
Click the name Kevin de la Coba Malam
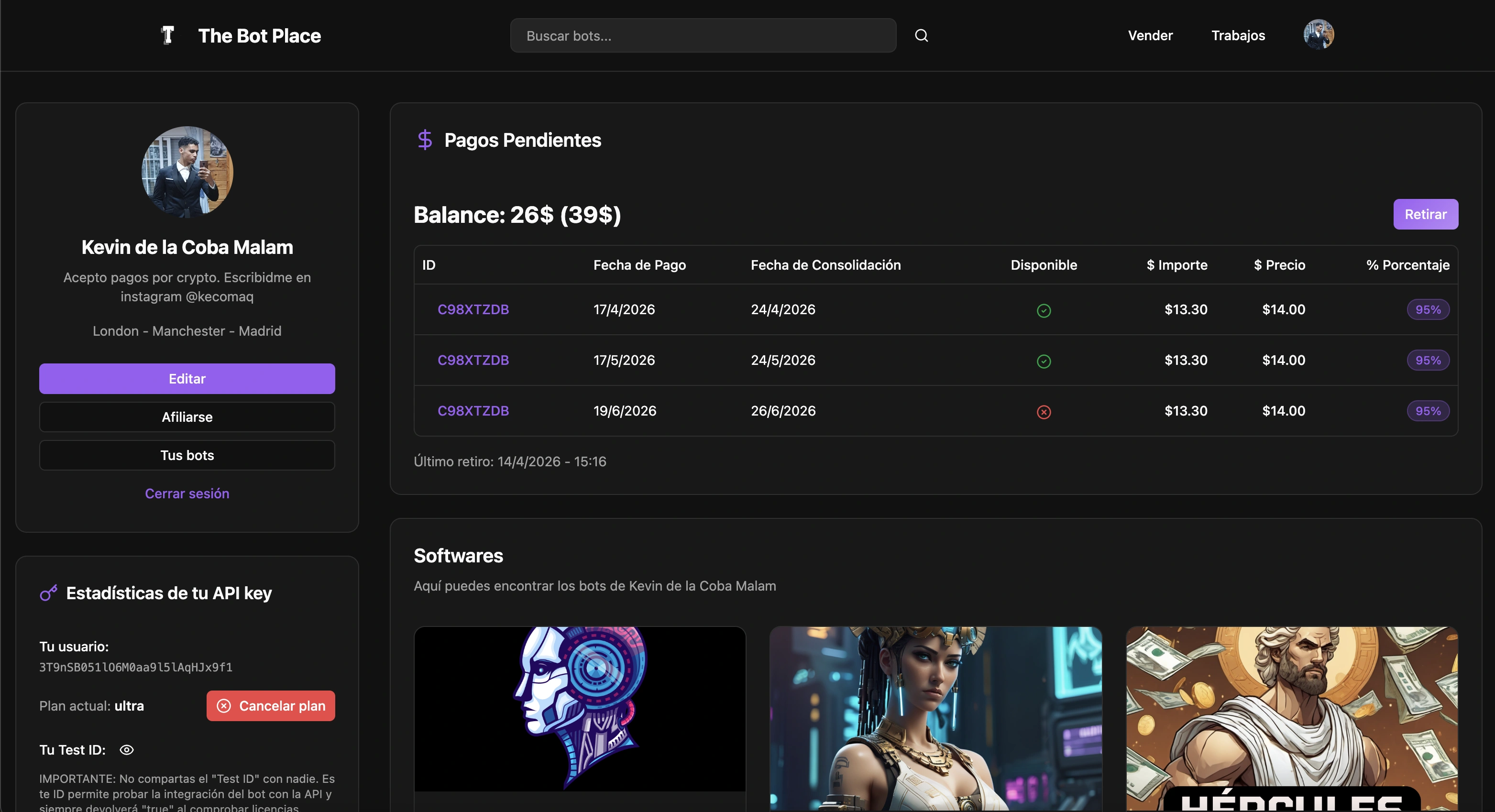pyautogui.click(x=187, y=247)
